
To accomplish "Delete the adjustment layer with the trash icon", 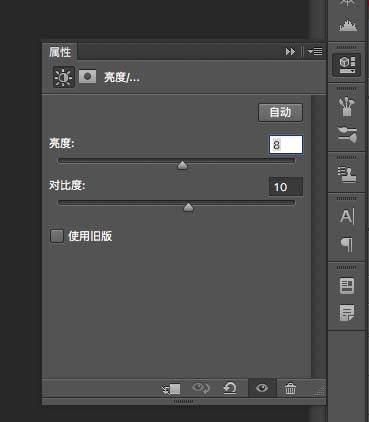I will pyautogui.click(x=290, y=389).
